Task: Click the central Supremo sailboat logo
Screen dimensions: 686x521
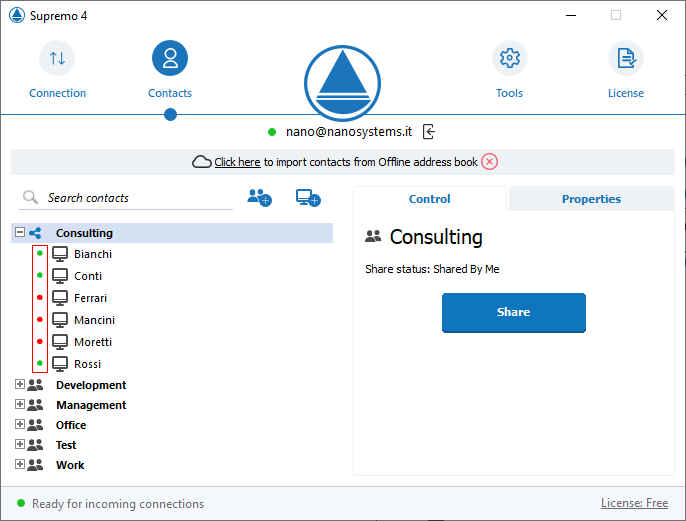Action: [x=343, y=83]
